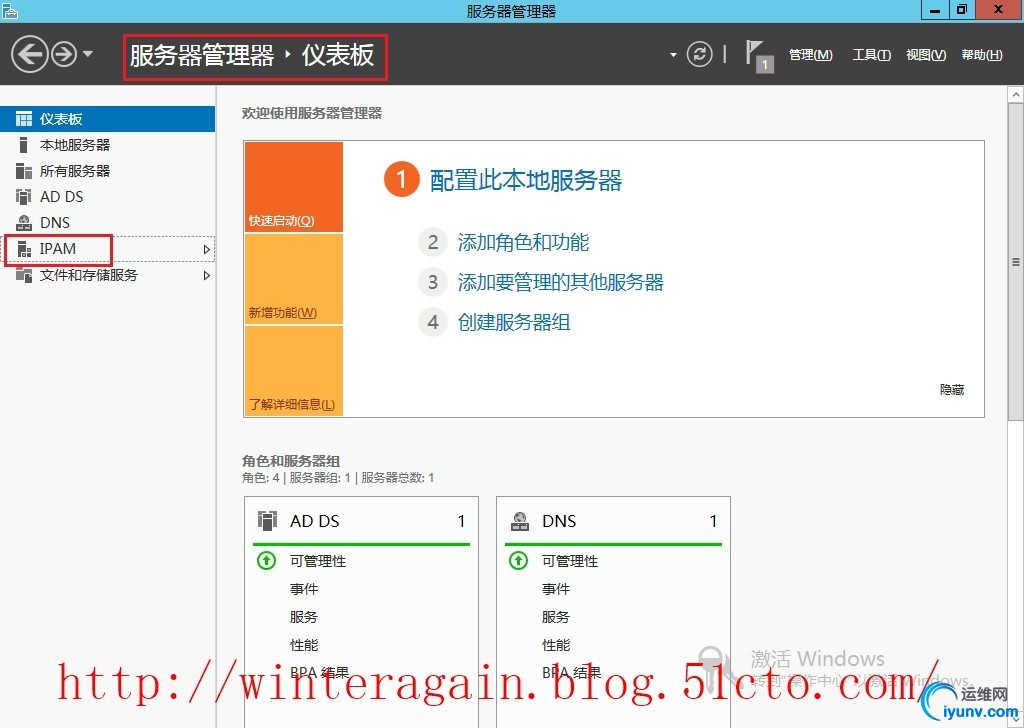
Task: Select AD DS in the sidebar
Action: tap(107, 197)
